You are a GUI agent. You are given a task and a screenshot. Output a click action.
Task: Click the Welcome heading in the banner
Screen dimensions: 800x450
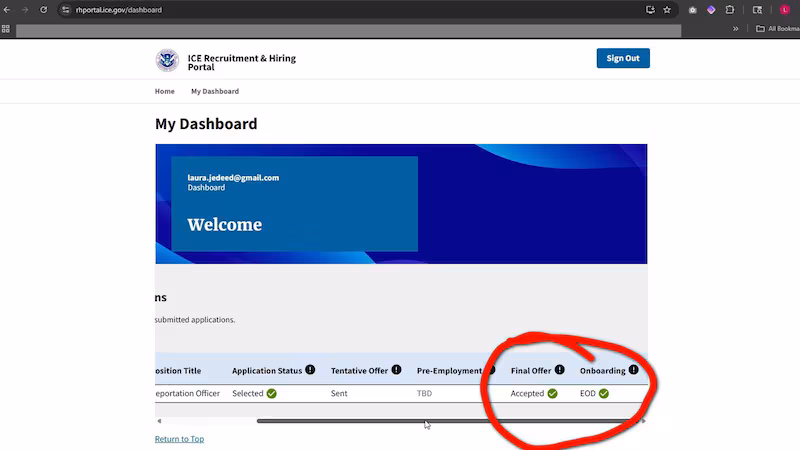[x=224, y=224]
